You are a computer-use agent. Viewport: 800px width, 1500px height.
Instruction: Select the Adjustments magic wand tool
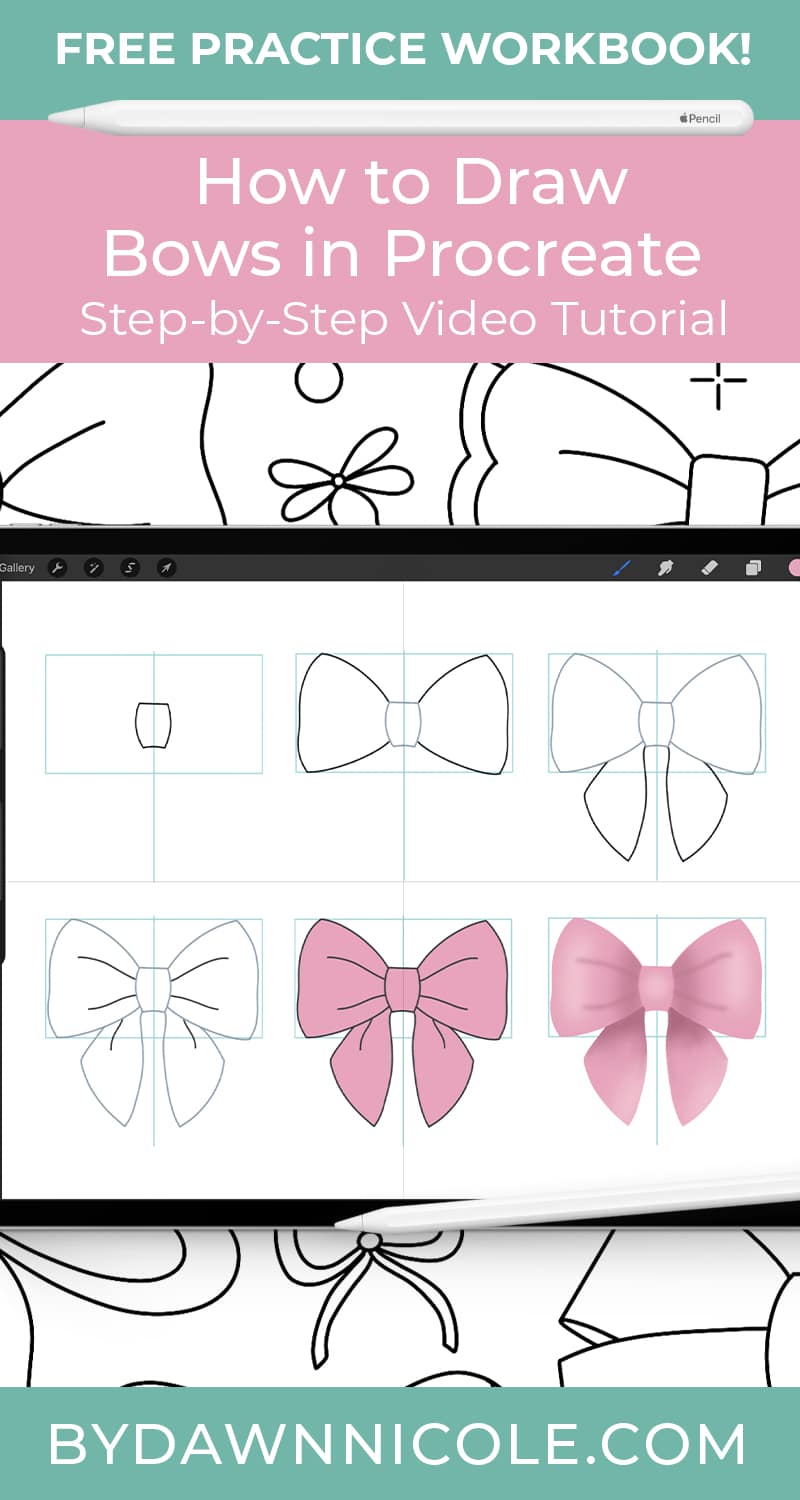92,567
